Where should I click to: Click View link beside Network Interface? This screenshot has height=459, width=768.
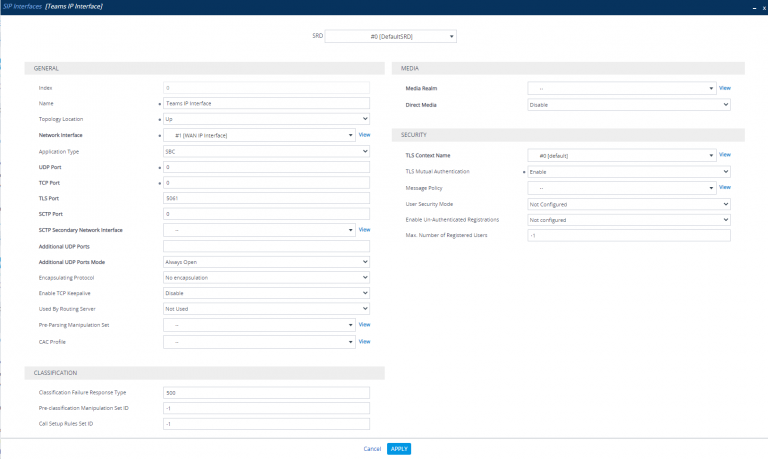coord(365,134)
